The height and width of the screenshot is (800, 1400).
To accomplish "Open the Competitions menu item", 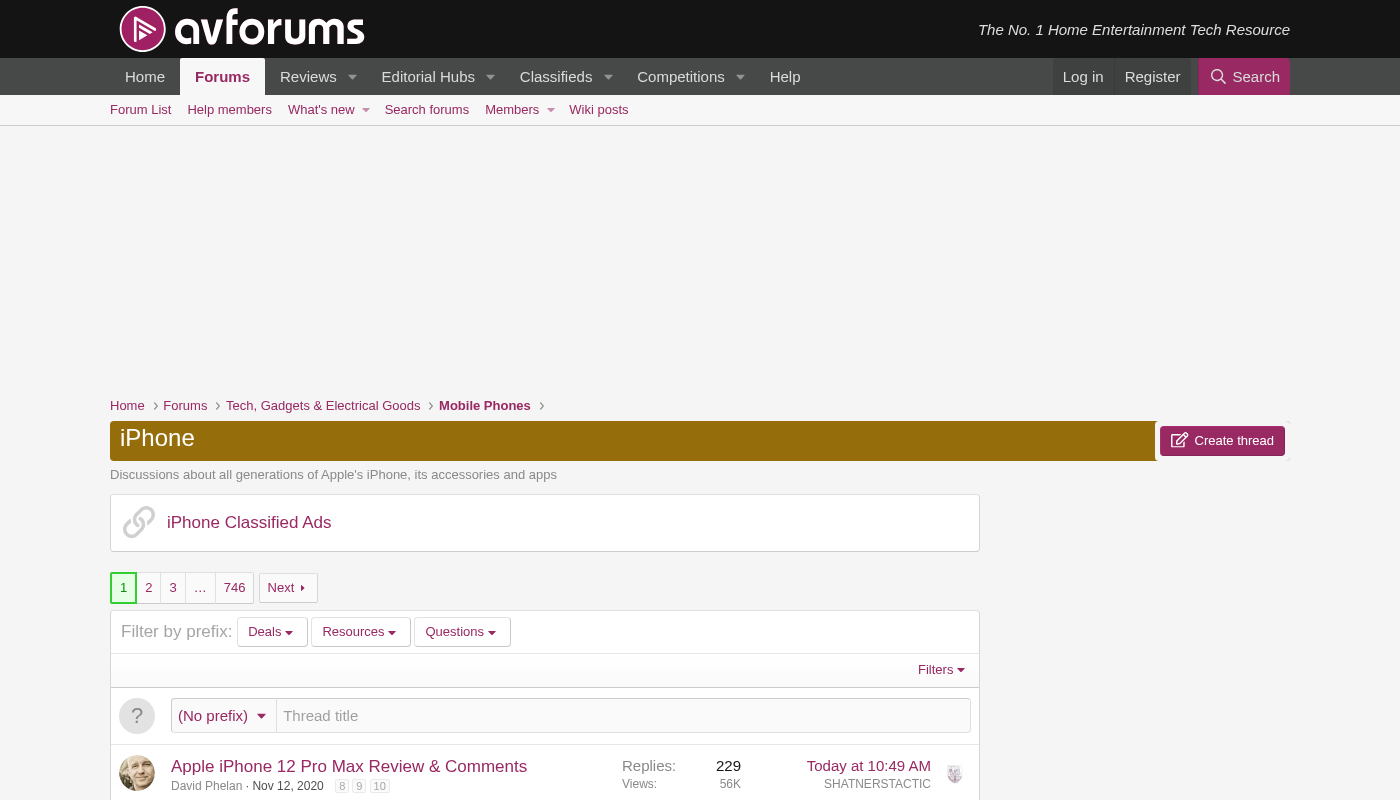I will (x=680, y=77).
